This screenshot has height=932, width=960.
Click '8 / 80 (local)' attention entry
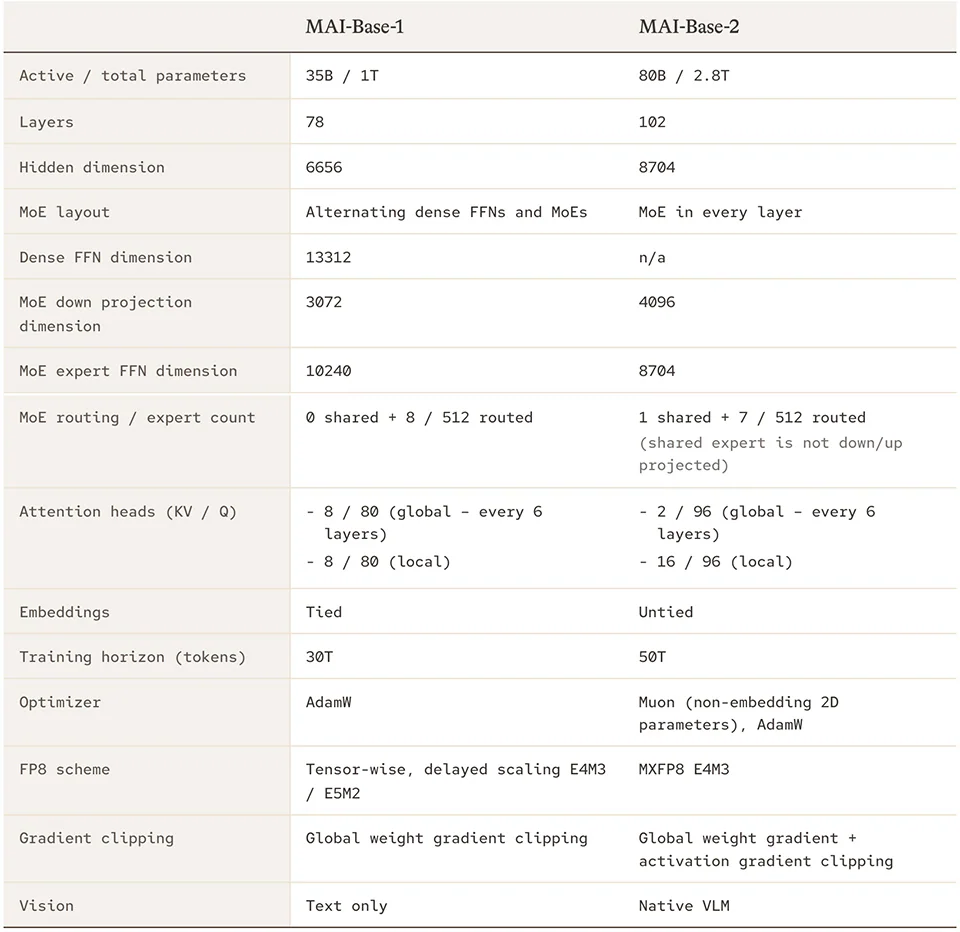388,562
